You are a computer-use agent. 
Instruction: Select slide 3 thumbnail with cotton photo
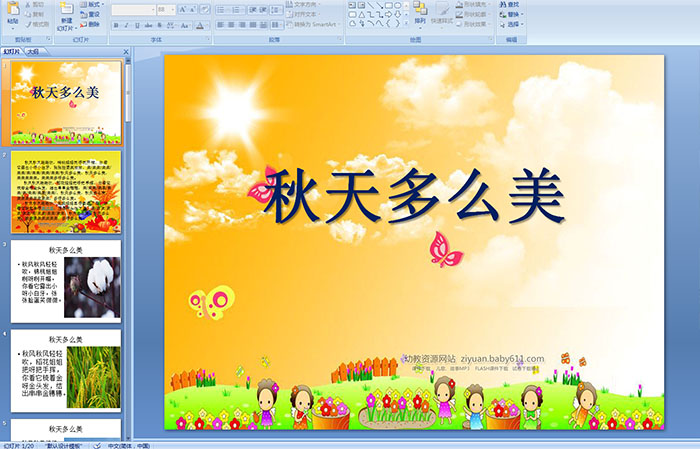tap(66, 281)
